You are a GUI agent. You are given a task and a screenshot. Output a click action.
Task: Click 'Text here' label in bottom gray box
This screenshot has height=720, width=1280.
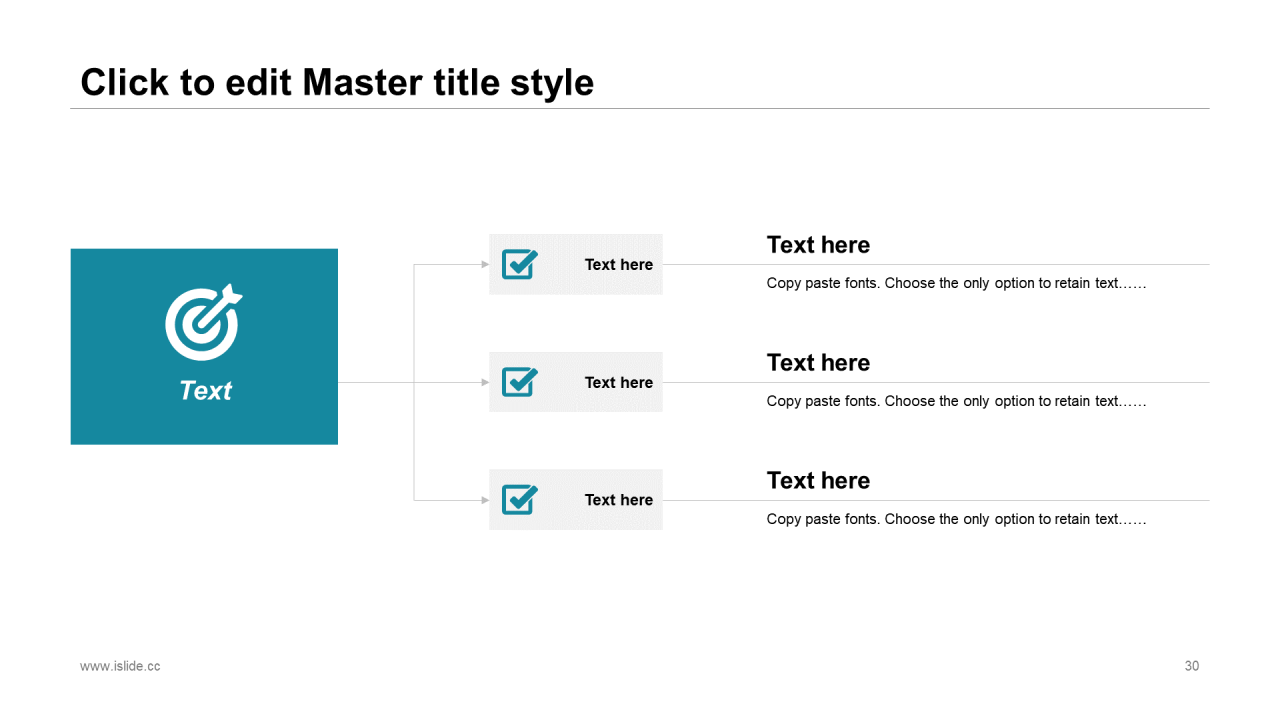[618, 500]
